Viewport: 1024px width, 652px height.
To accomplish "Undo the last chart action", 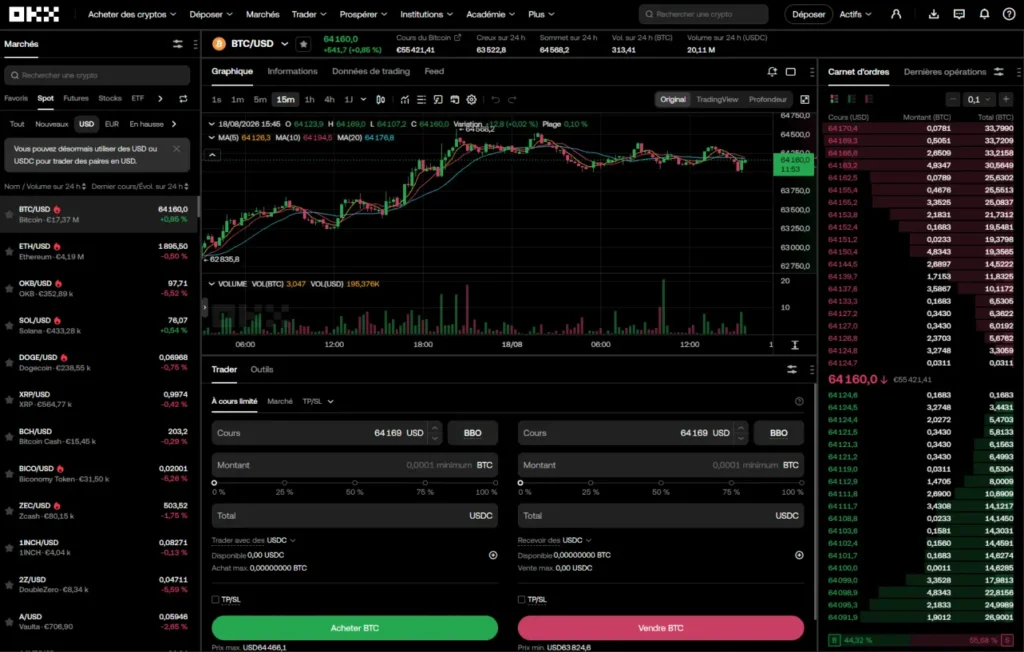I will [x=496, y=99].
